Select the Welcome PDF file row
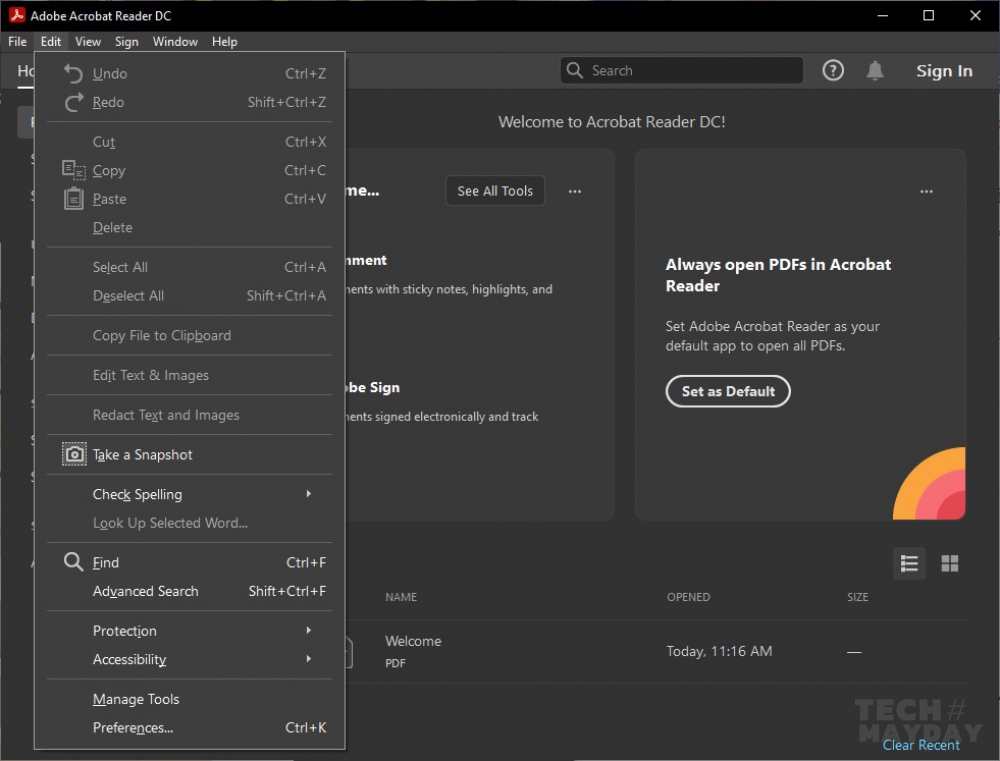The image size is (1000, 761). (655, 651)
